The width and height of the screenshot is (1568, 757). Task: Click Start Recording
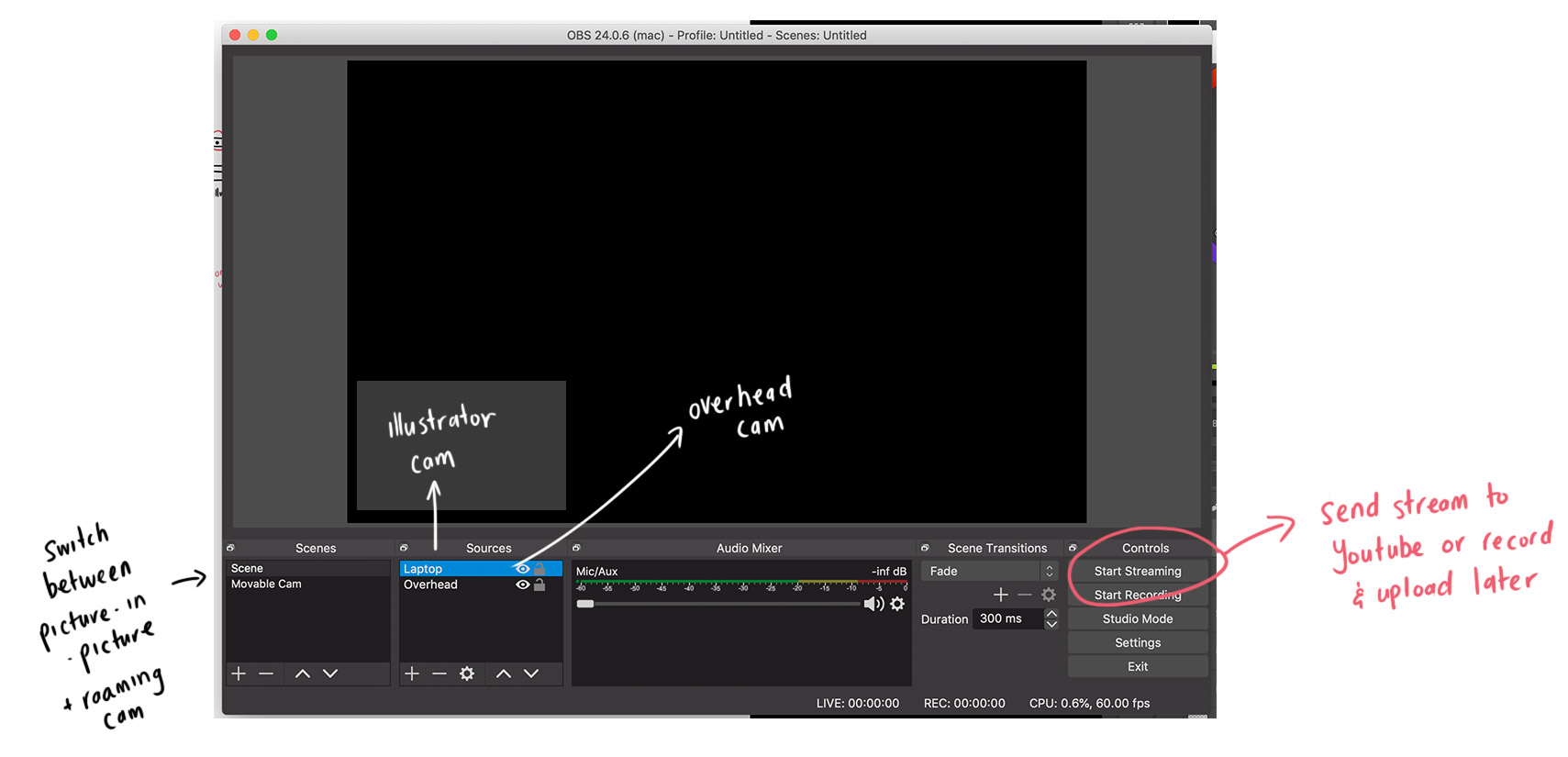(x=1138, y=595)
